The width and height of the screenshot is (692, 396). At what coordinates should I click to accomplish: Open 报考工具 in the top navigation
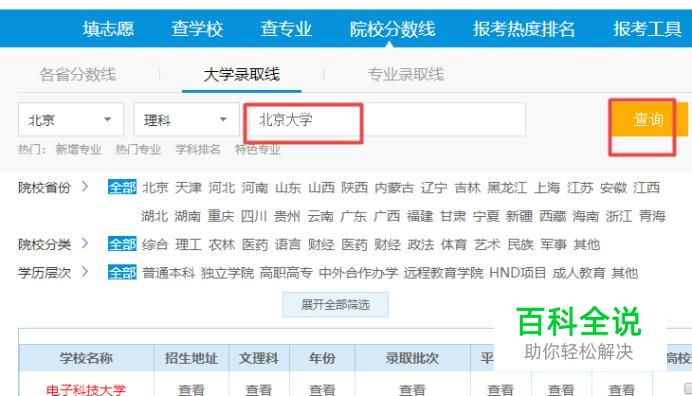click(x=647, y=29)
